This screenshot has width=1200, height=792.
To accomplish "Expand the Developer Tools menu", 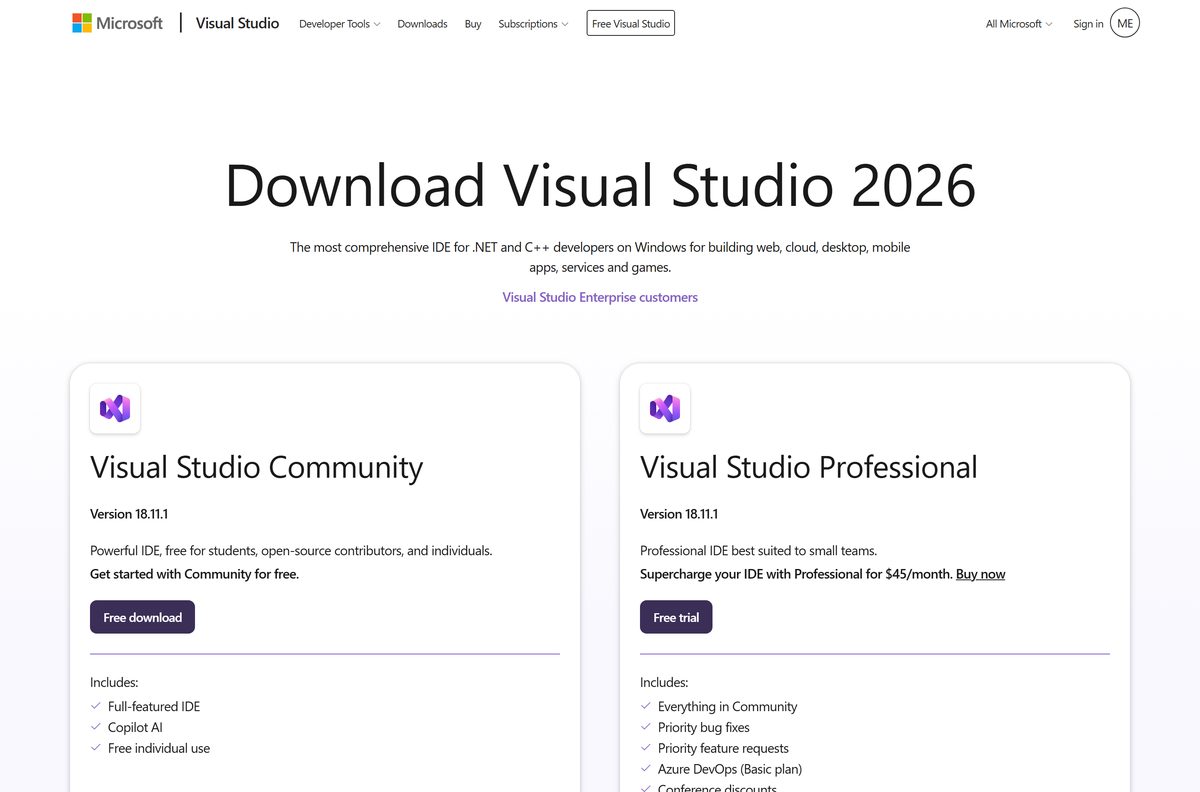I will point(339,24).
